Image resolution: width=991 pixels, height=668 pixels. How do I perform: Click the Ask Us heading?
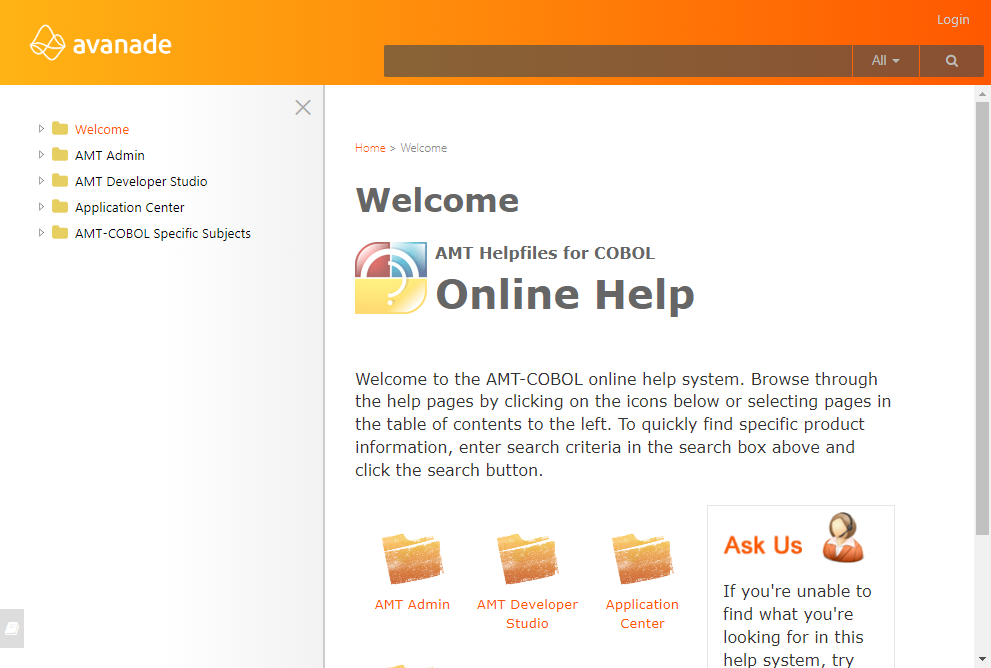click(763, 545)
